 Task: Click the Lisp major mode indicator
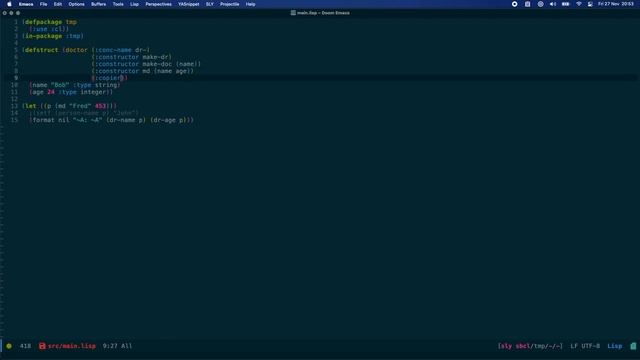[x=614, y=346]
